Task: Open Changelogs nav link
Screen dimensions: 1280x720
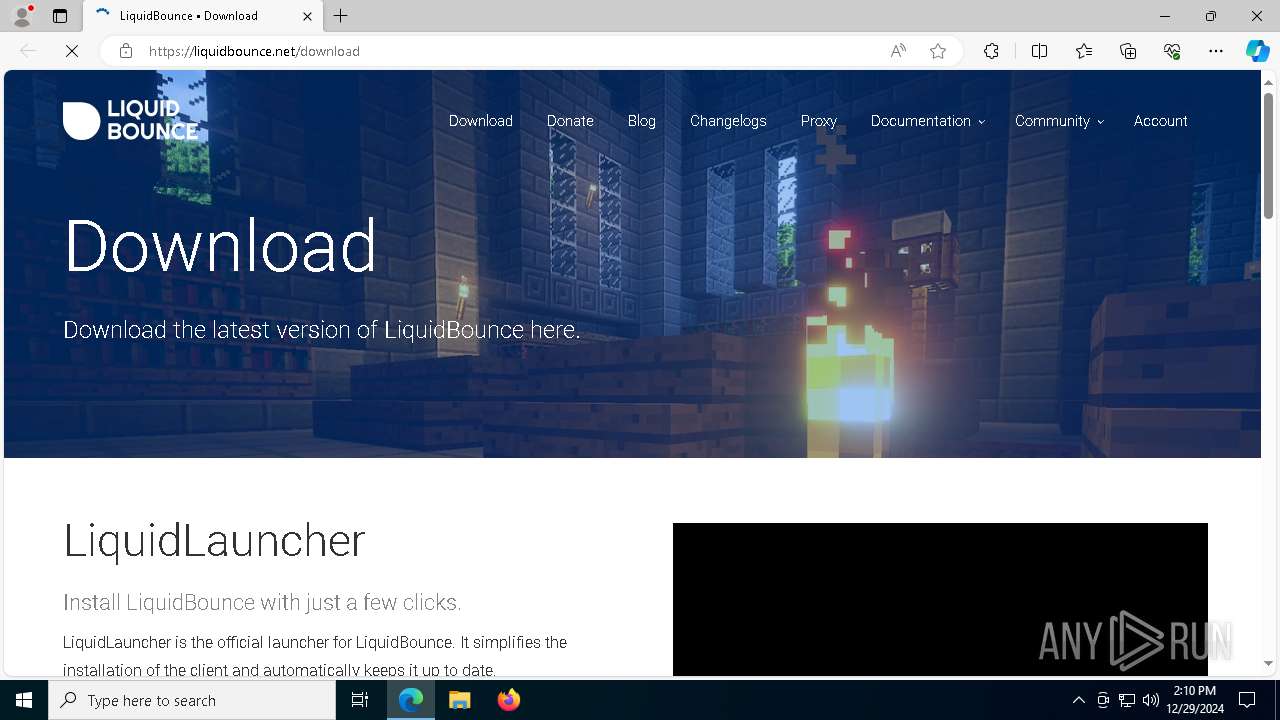Action: pos(728,121)
